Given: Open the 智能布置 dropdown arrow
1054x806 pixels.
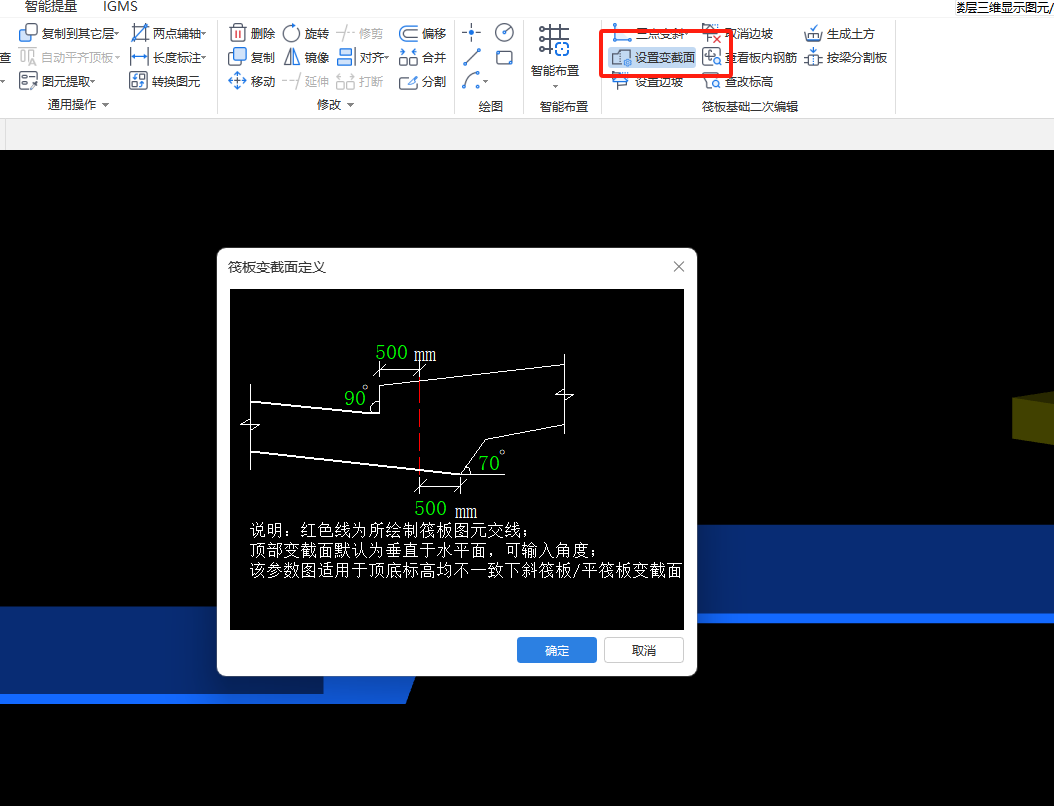Looking at the screenshot, I should click(555, 86).
